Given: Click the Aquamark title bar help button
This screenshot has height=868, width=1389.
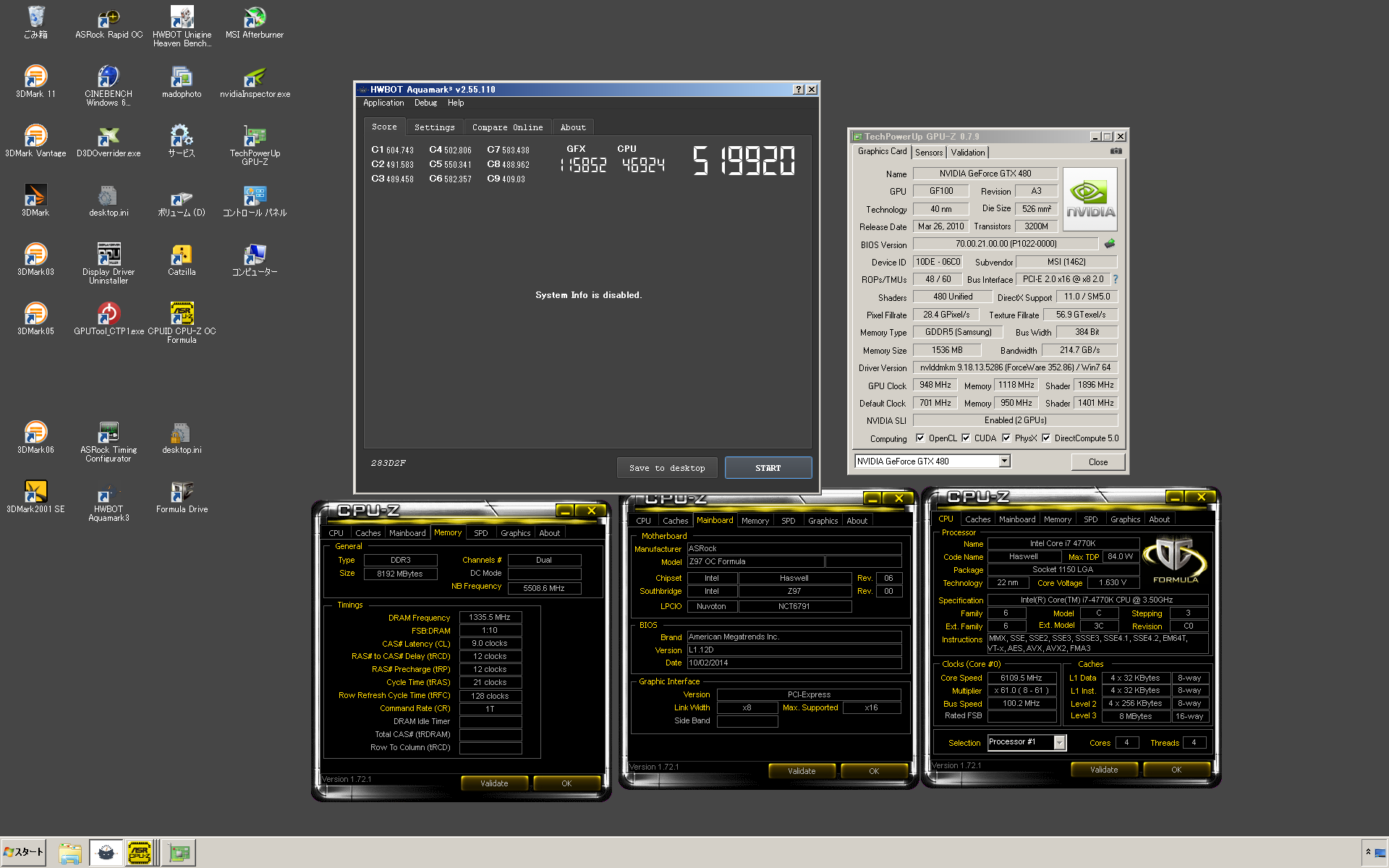Looking at the screenshot, I should (798, 90).
